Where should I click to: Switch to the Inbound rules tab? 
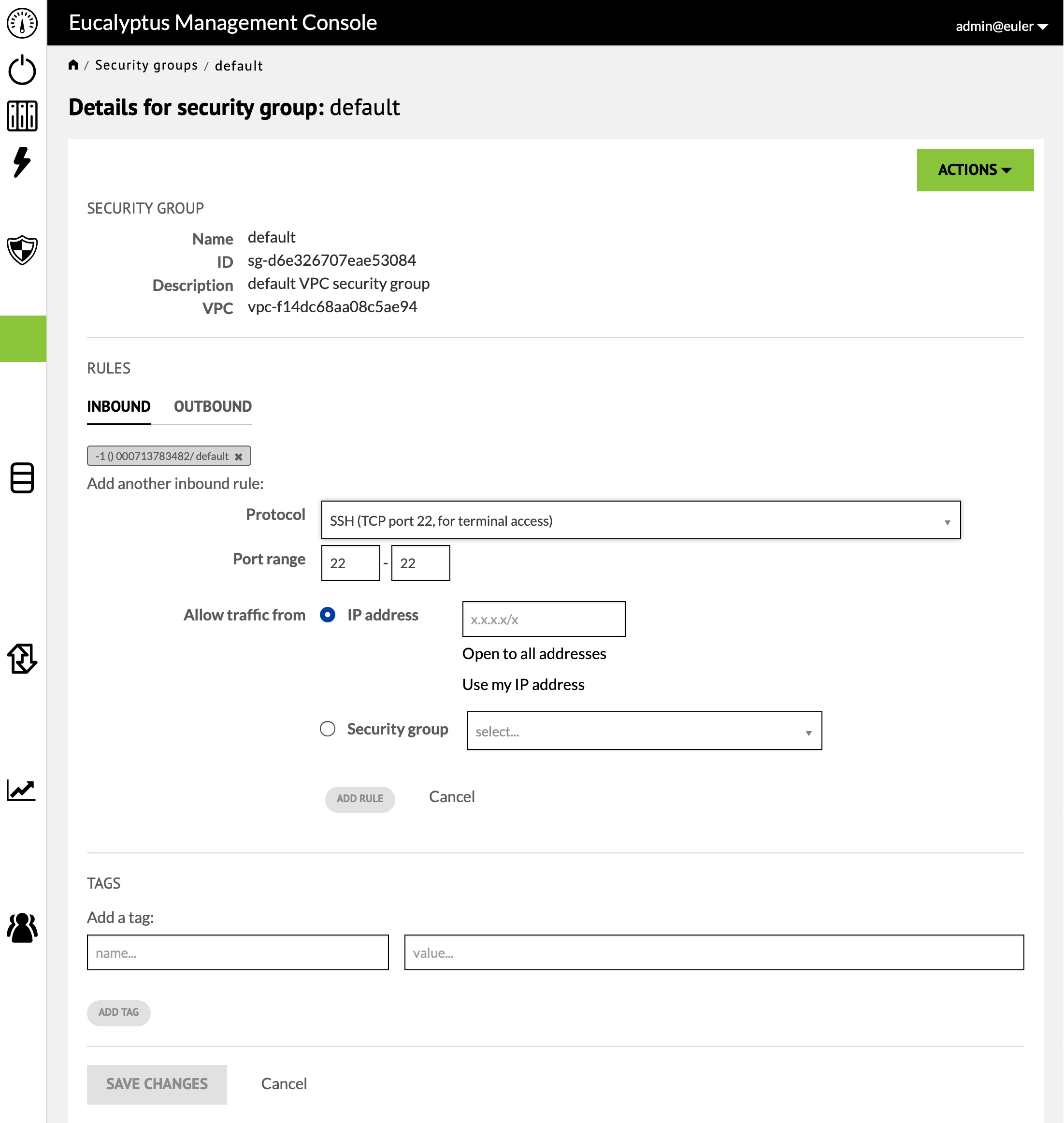118,407
